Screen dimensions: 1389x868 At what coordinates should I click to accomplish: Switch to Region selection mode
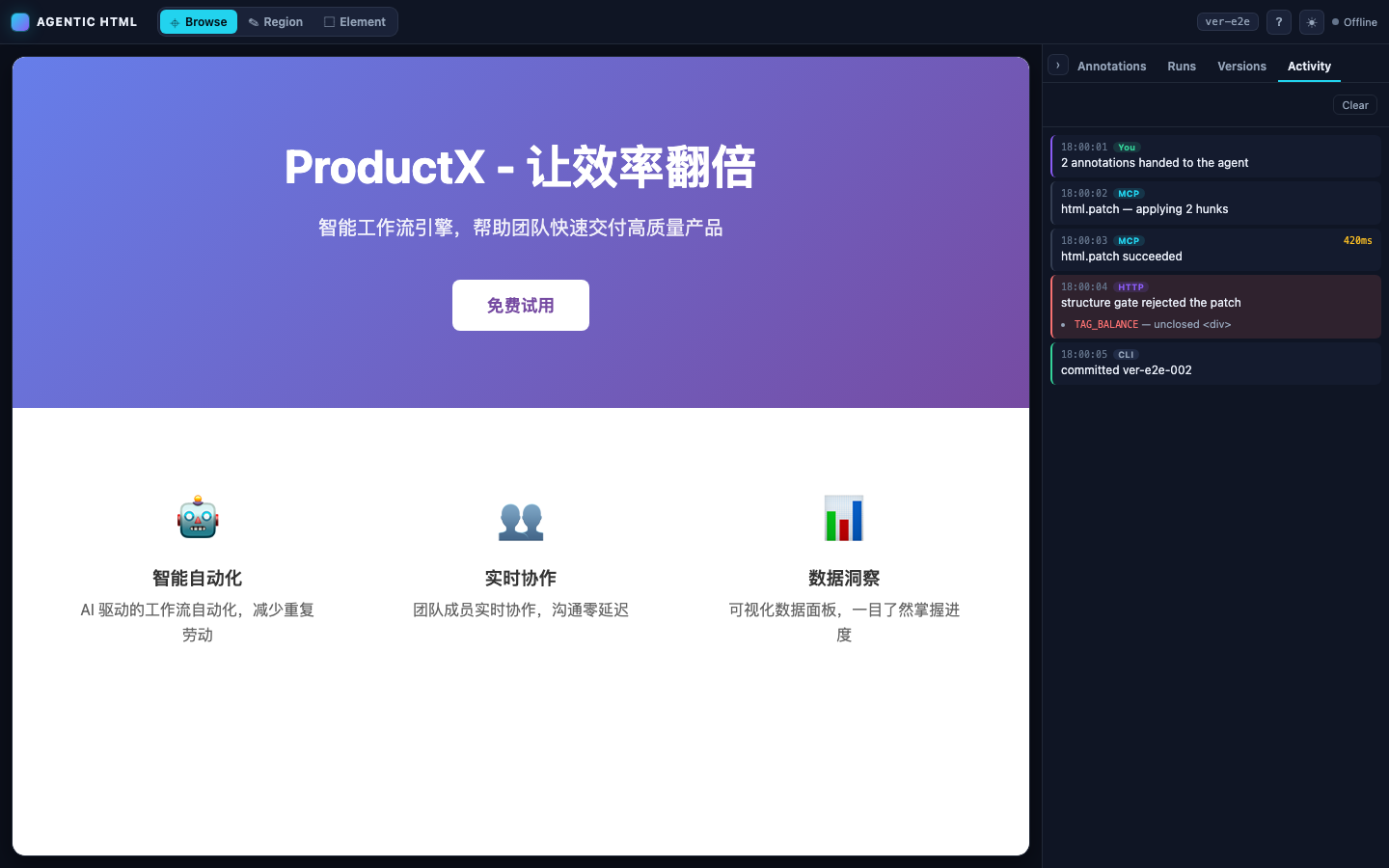pos(276,22)
